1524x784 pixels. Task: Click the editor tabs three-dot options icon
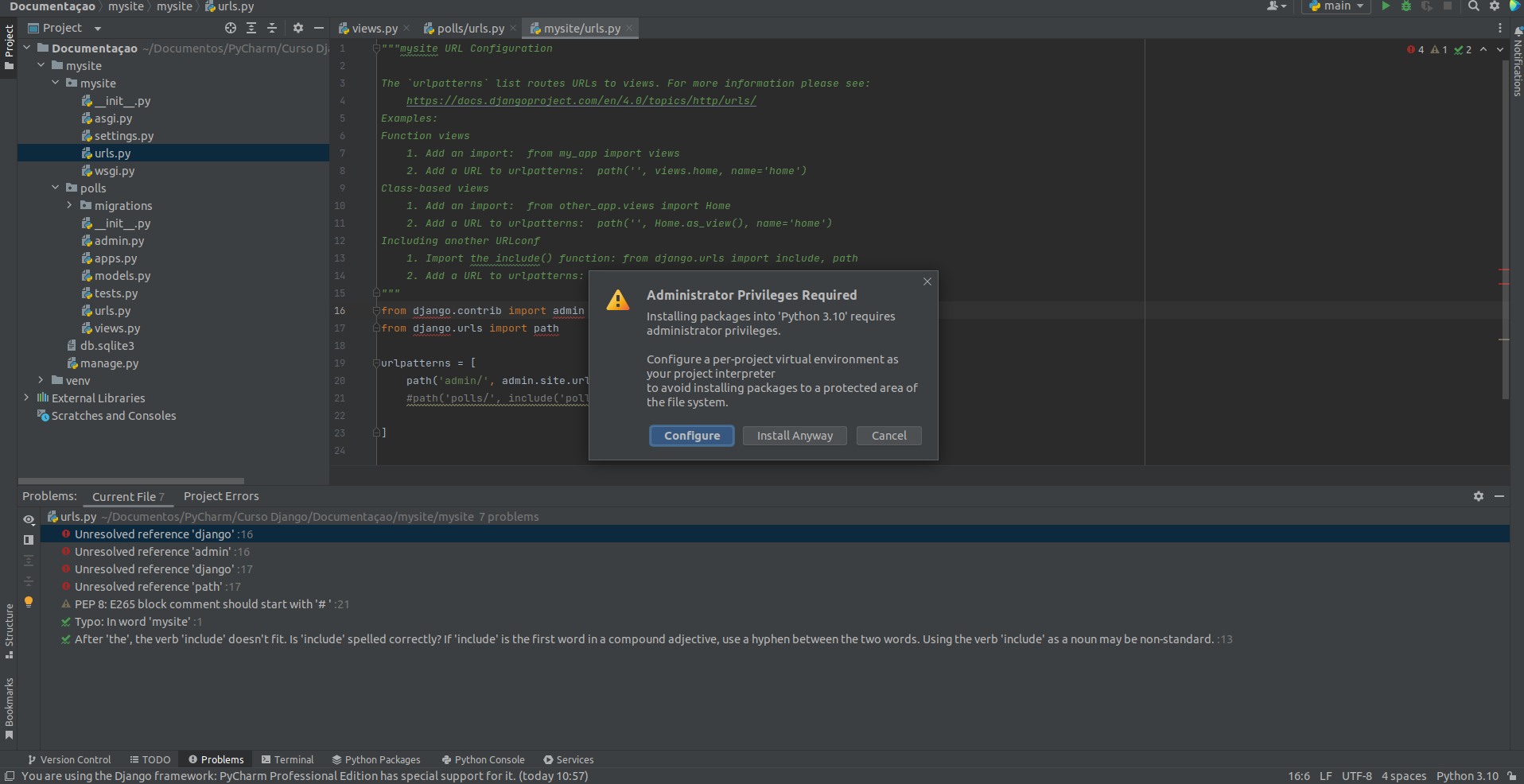(1500, 28)
